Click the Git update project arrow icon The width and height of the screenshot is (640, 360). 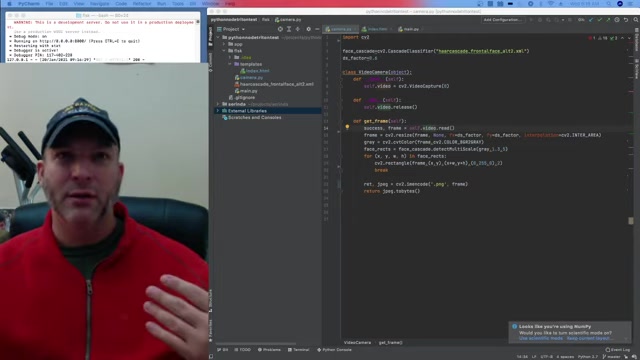(591, 20)
